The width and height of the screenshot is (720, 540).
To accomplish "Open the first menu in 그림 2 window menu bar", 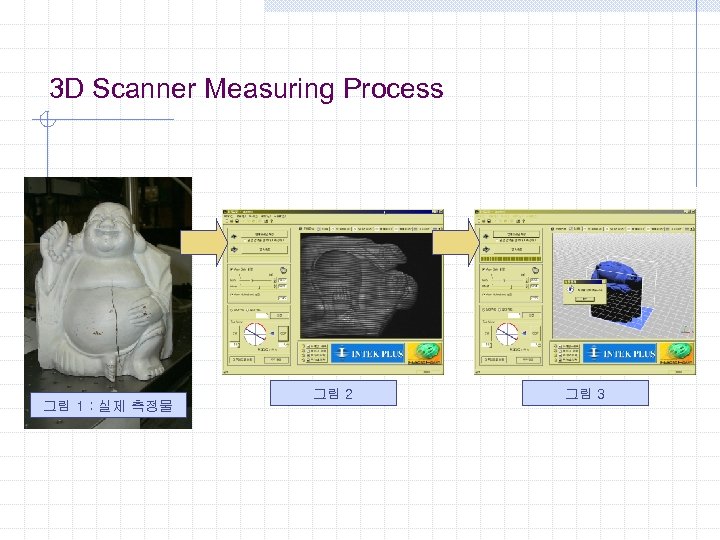I will 228,216.
